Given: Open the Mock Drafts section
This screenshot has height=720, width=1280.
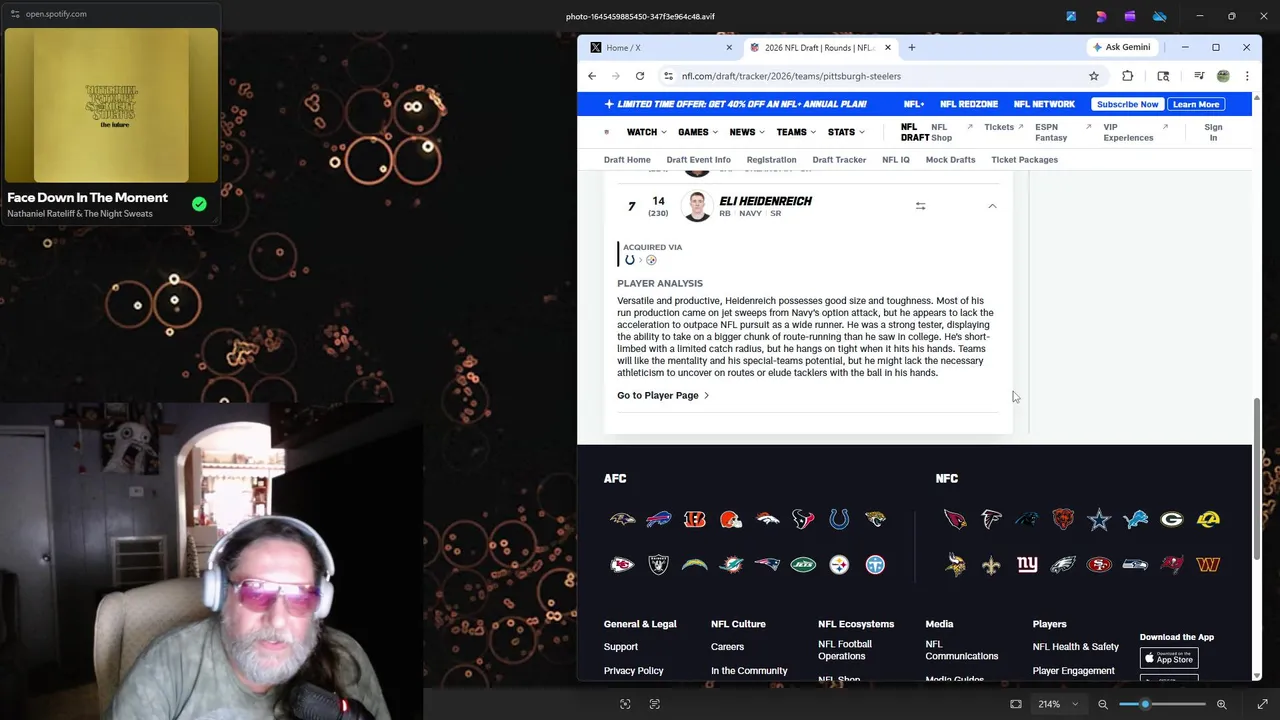Looking at the screenshot, I should pos(950,160).
